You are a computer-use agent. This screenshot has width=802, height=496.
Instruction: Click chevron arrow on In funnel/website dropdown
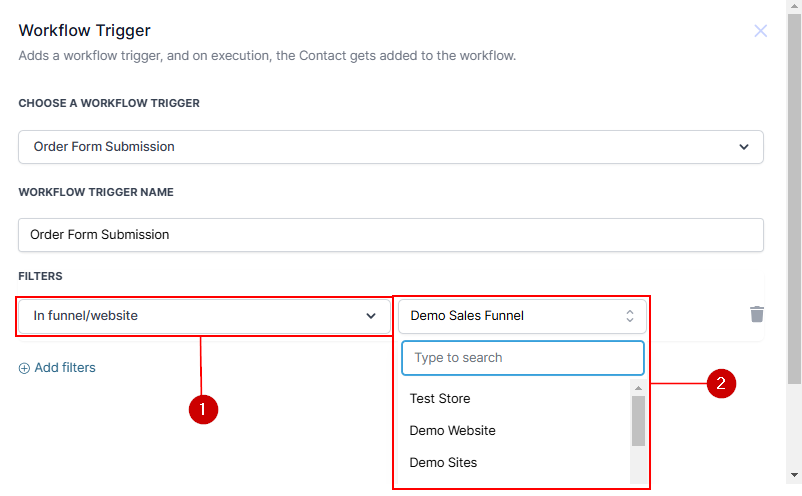point(370,316)
